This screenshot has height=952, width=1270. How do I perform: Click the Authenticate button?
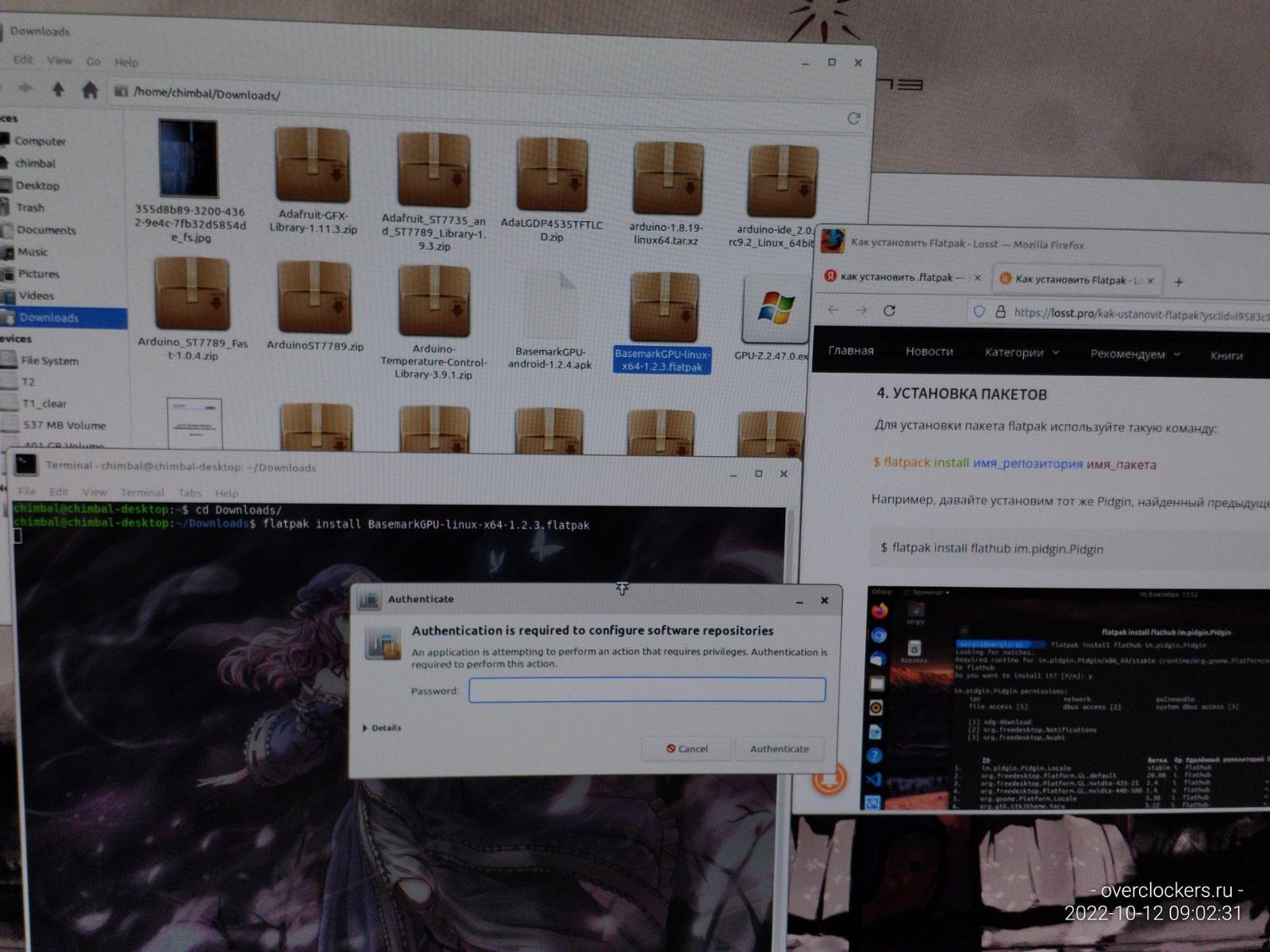point(779,748)
